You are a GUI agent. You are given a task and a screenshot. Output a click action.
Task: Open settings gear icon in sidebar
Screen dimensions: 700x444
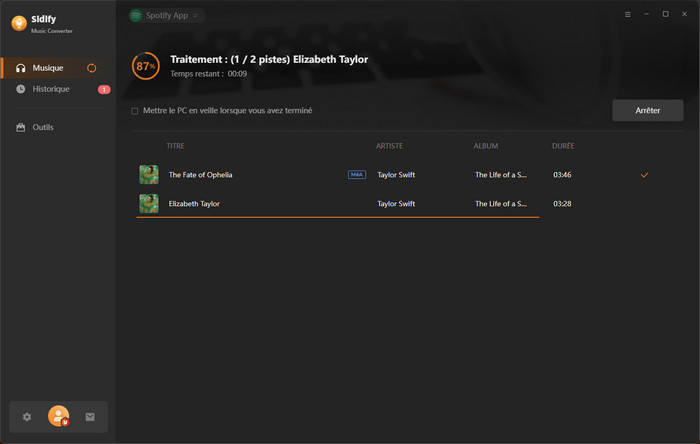[27, 417]
